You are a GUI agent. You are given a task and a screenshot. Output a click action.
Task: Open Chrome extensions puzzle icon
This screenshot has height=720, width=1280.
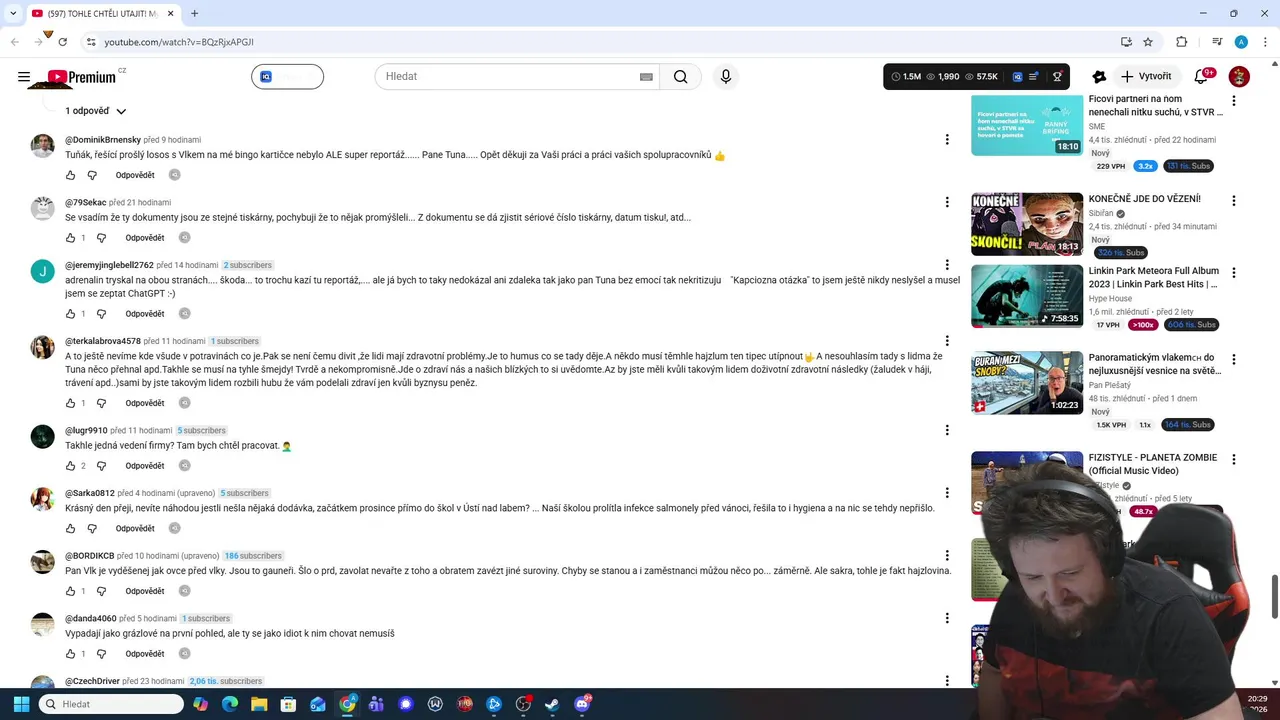pyautogui.click(x=1182, y=42)
